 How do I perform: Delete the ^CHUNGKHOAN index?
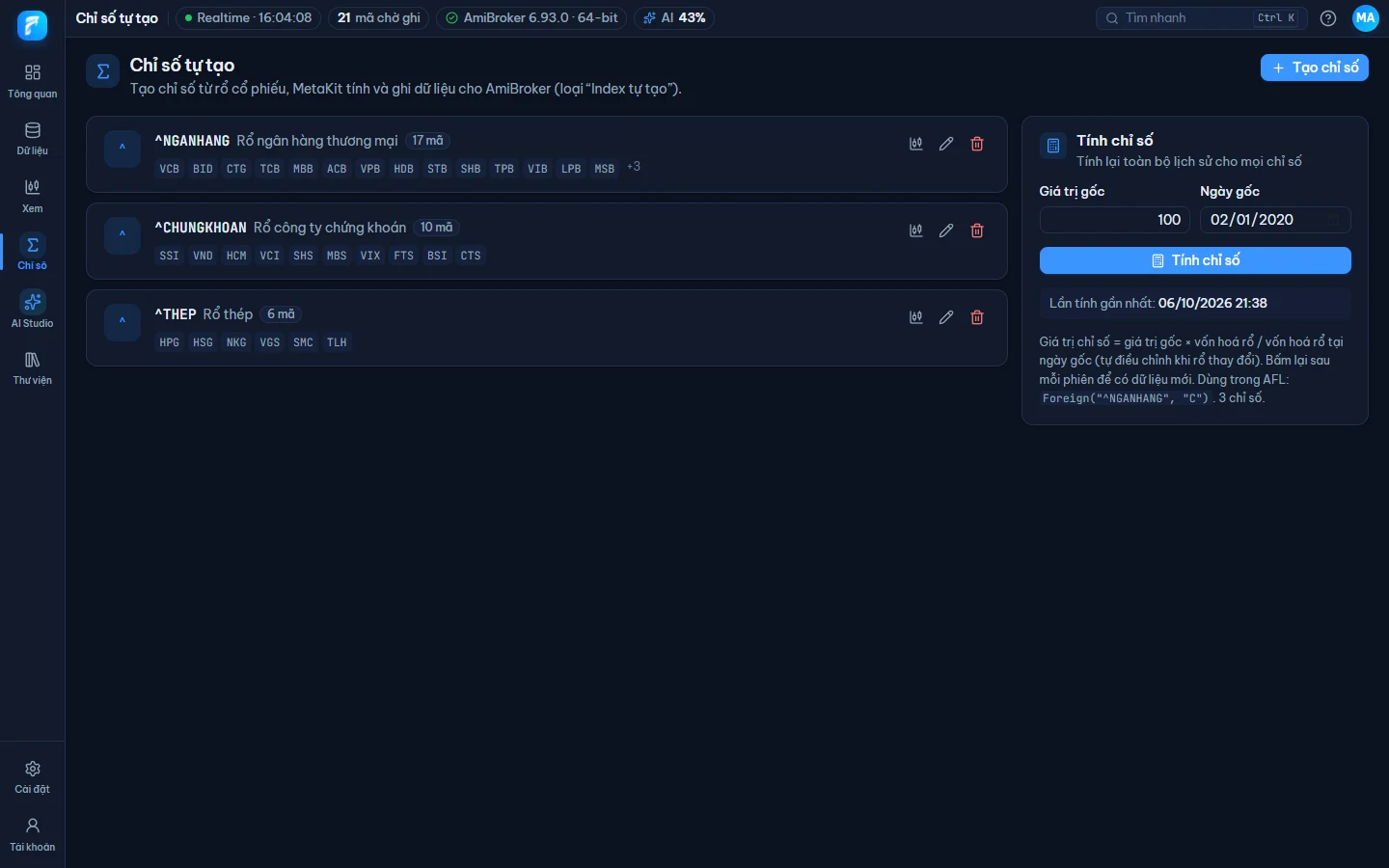pyautogui.click(x=977, y=231)
